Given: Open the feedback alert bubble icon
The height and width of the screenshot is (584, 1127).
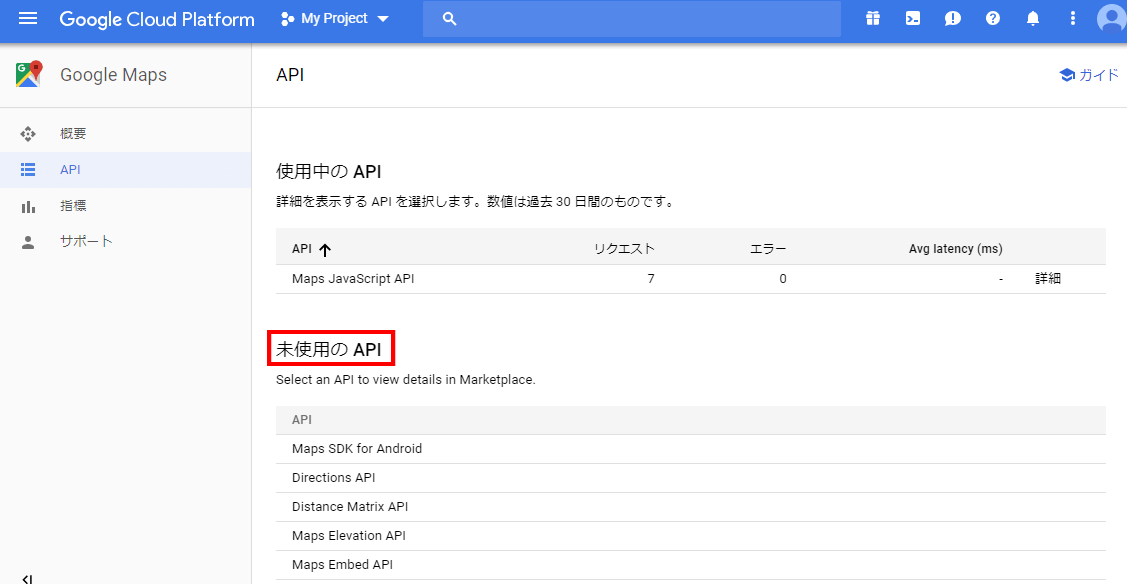Looking at the screenshot, I should coord(952,19).
